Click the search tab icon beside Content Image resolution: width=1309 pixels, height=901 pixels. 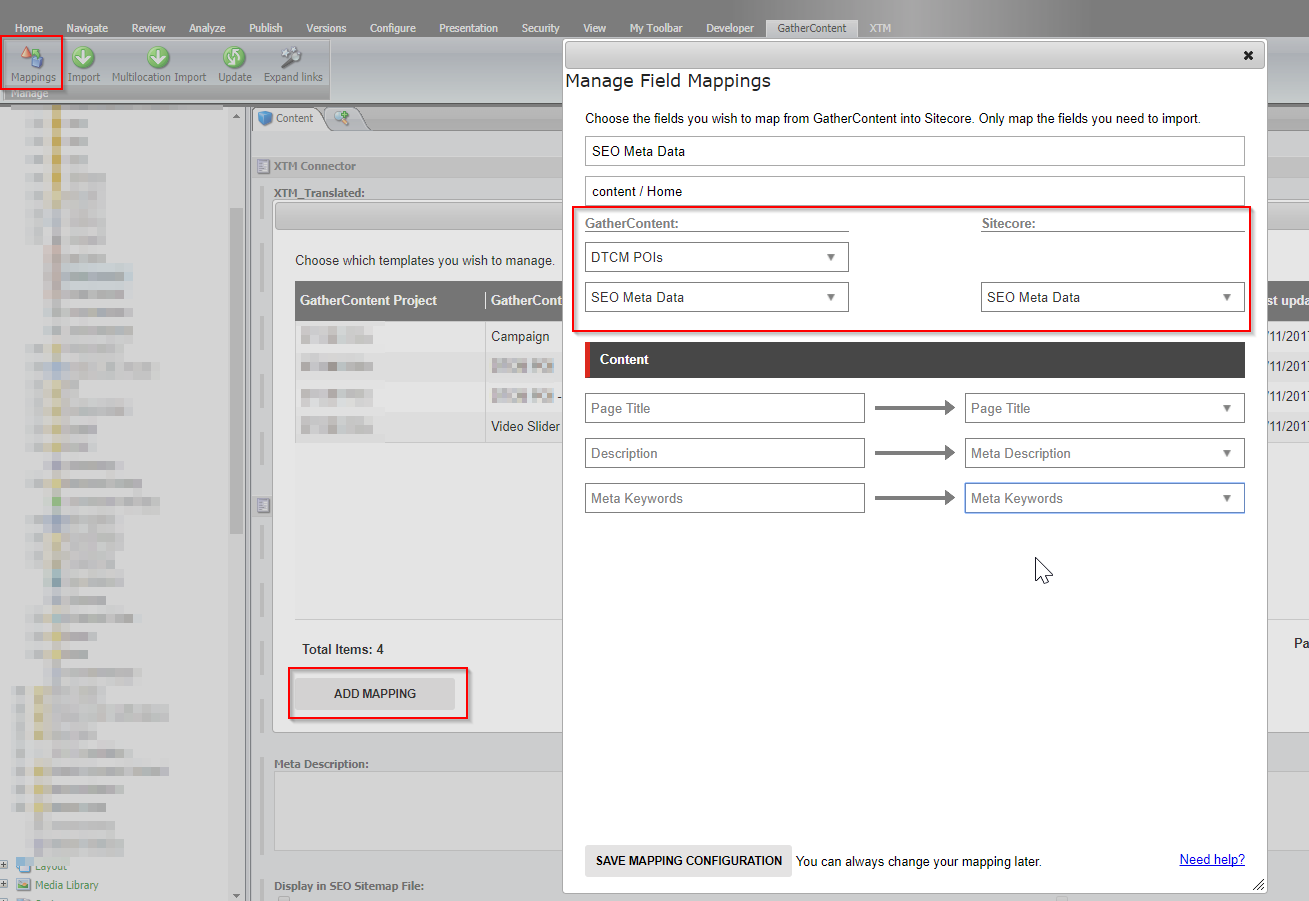[x=342, y=118]
